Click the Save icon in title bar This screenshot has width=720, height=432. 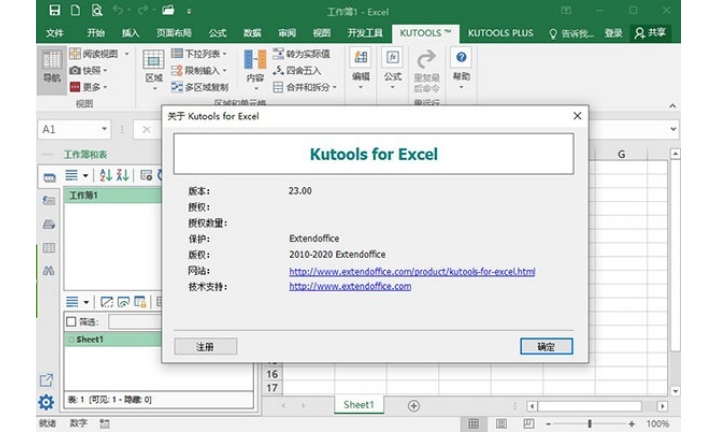55,10
